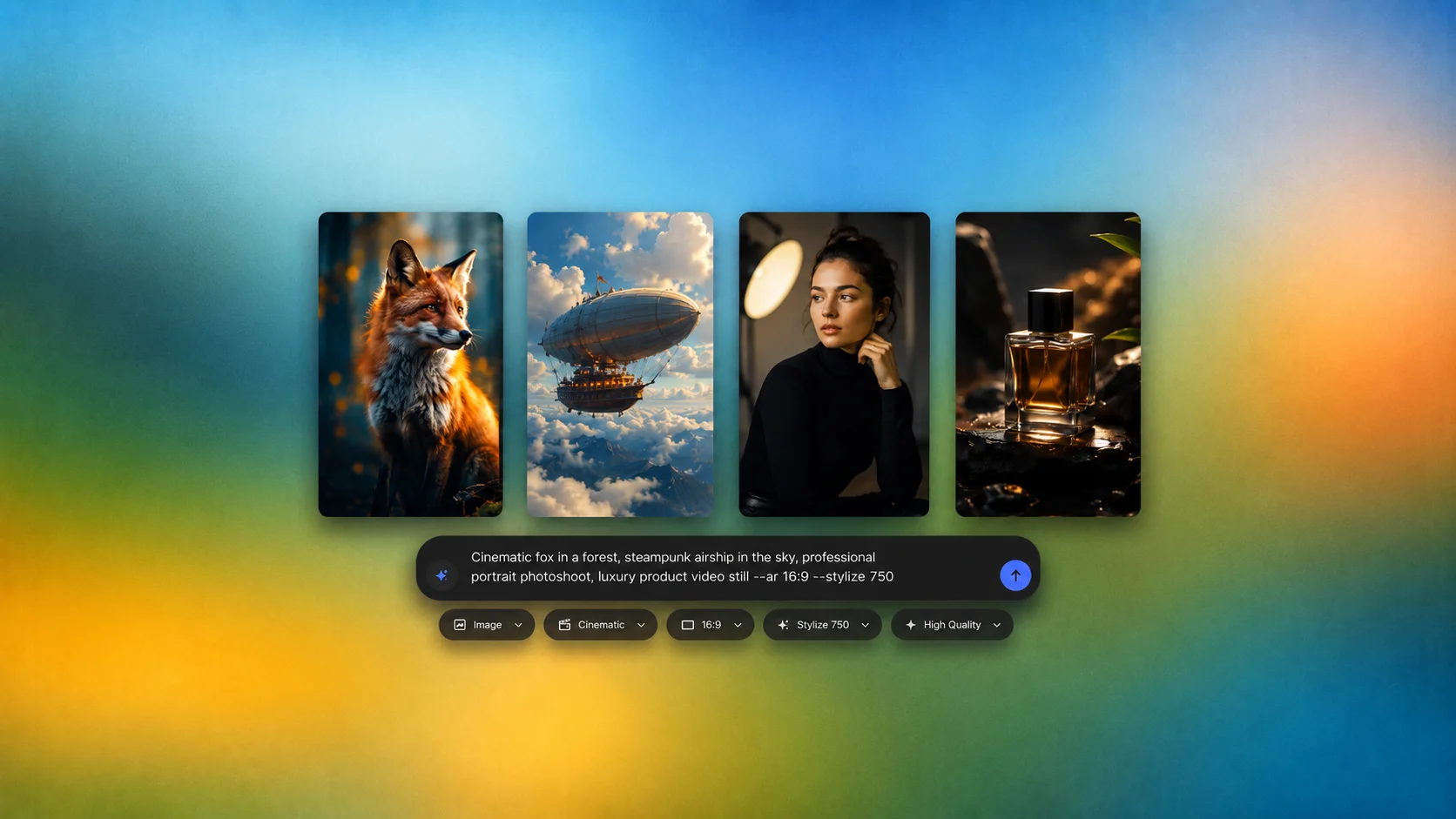Select the steampunk airship thumbnail
Image resolution: width=1456 pixels, height=819 pixels.
[x=620, y=364]
